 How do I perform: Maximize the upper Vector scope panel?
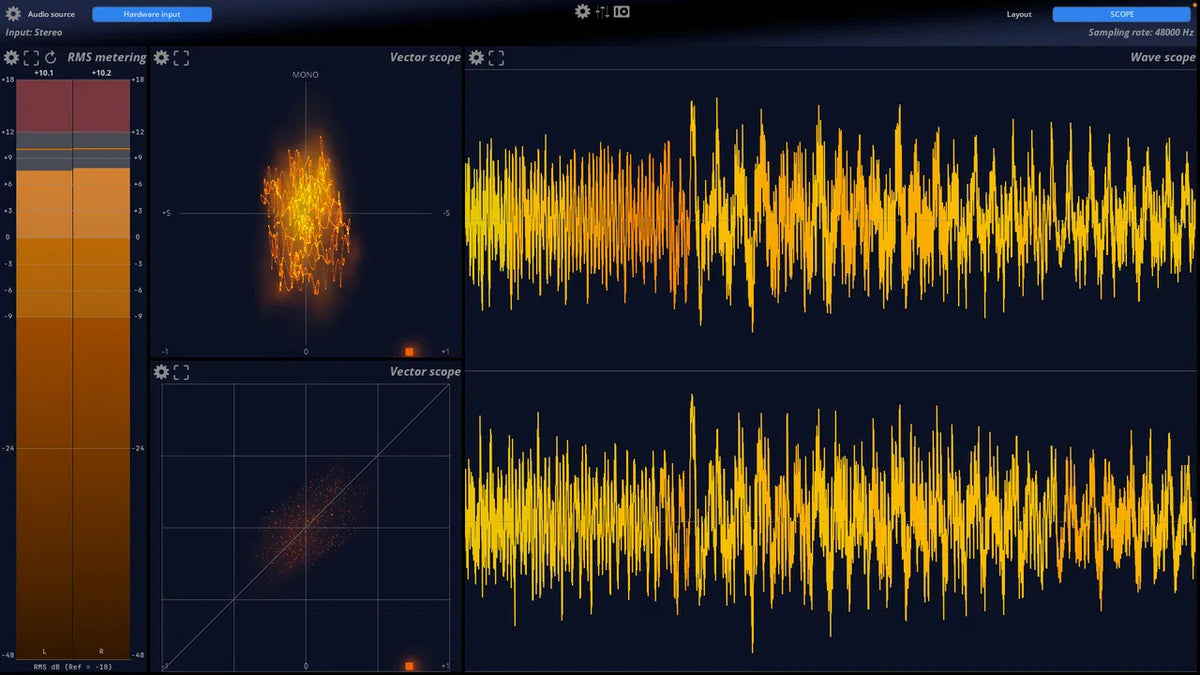181,58
